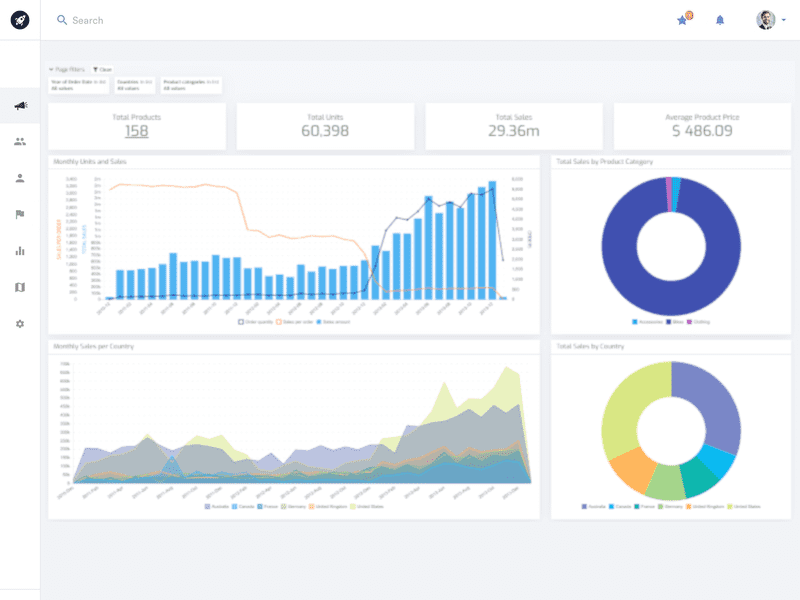Toggle Canada legend in Total Sales by Country
Viewport: 800px width, 600px height.
point(620,507)
